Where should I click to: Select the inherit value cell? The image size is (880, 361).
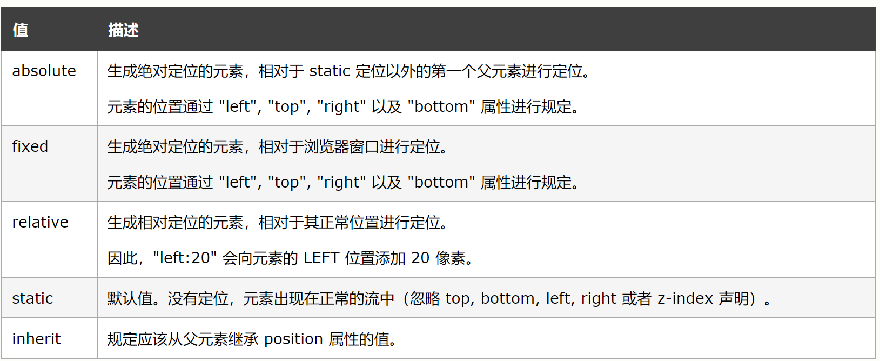(x=36, y=339)
